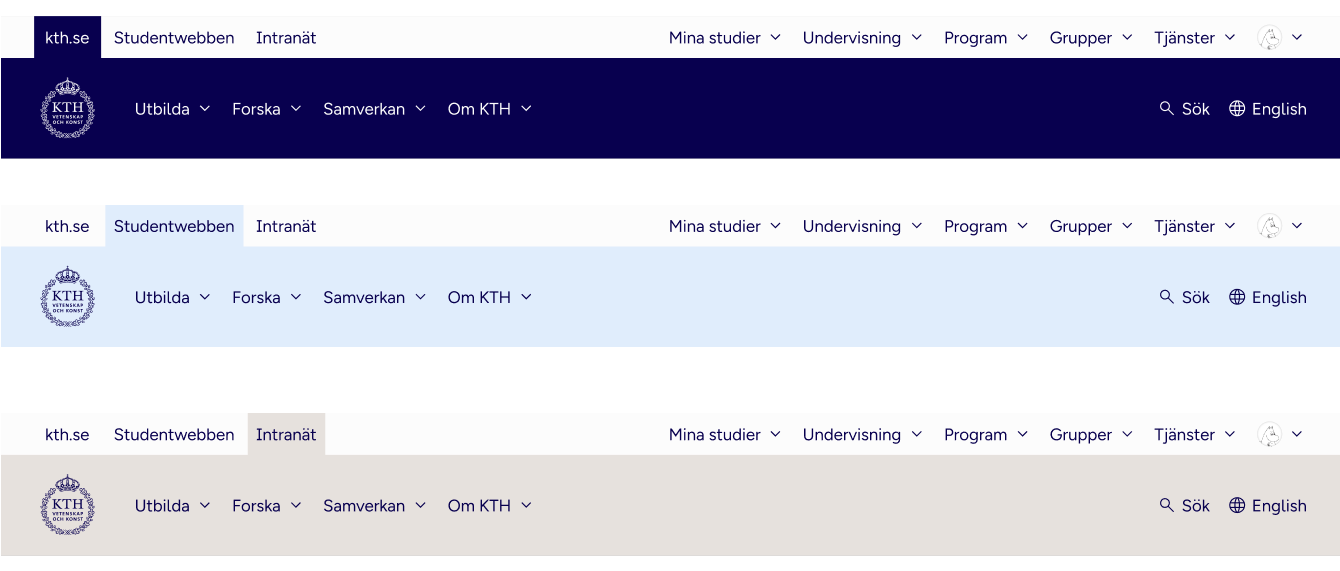Select the highlighted Studentwebben tab above the light blue header
This screenshot has height=571, width=1340.
(174, 227)
